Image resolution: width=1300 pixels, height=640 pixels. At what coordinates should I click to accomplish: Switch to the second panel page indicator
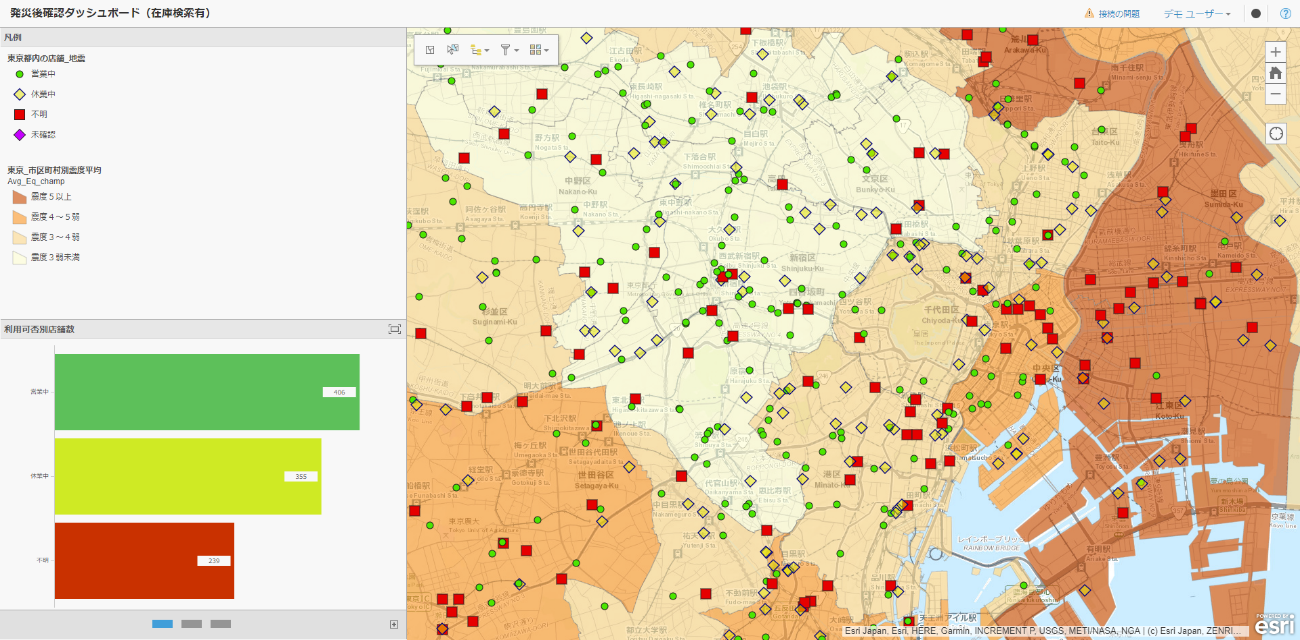click(x=191, y=624)
